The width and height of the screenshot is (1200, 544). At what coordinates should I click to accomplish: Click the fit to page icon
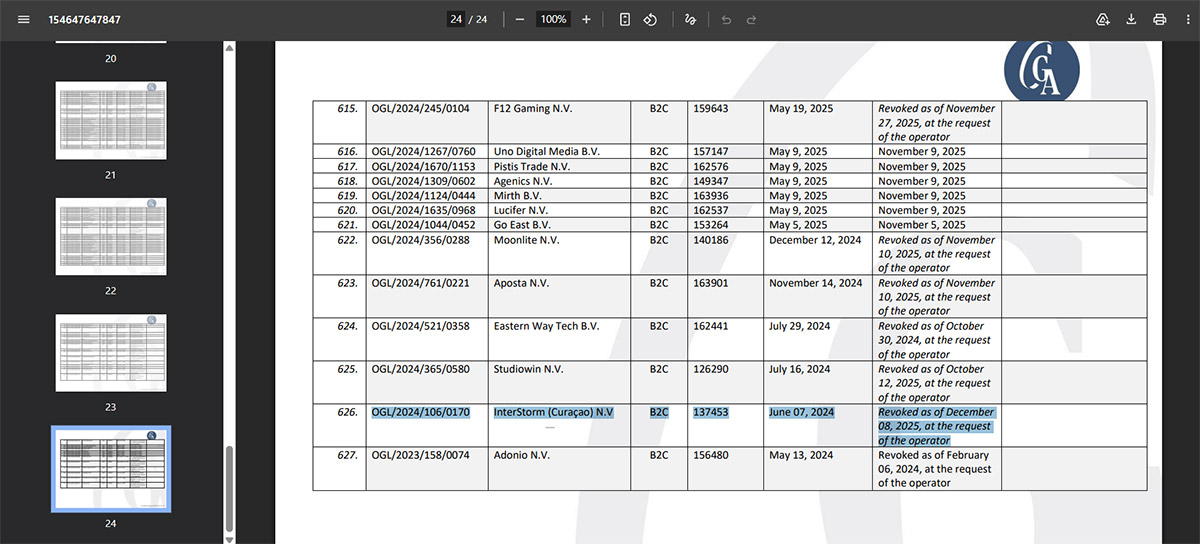point(625,20)
